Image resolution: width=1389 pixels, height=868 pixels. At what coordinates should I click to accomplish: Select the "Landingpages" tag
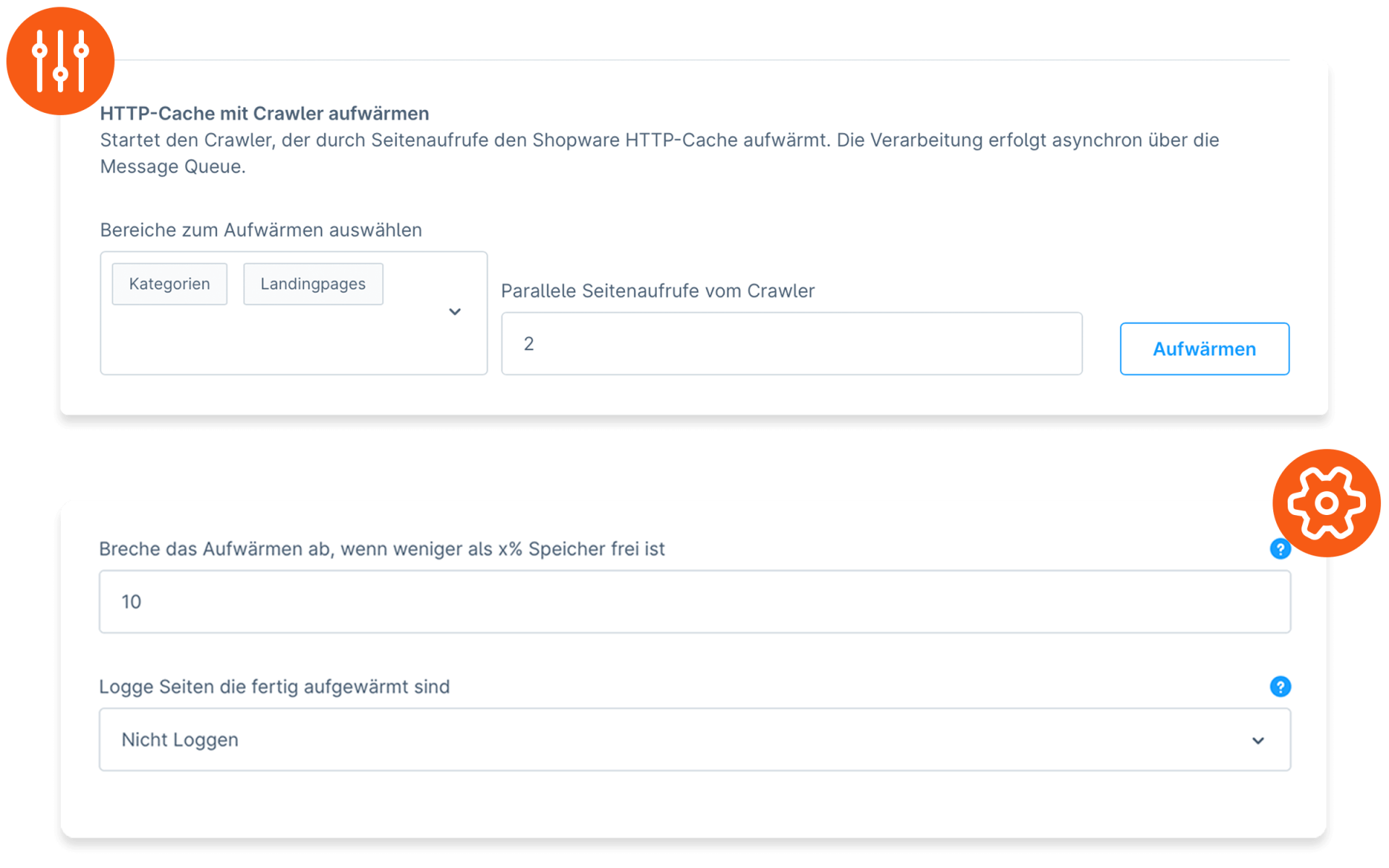click(x=313, y=284)
